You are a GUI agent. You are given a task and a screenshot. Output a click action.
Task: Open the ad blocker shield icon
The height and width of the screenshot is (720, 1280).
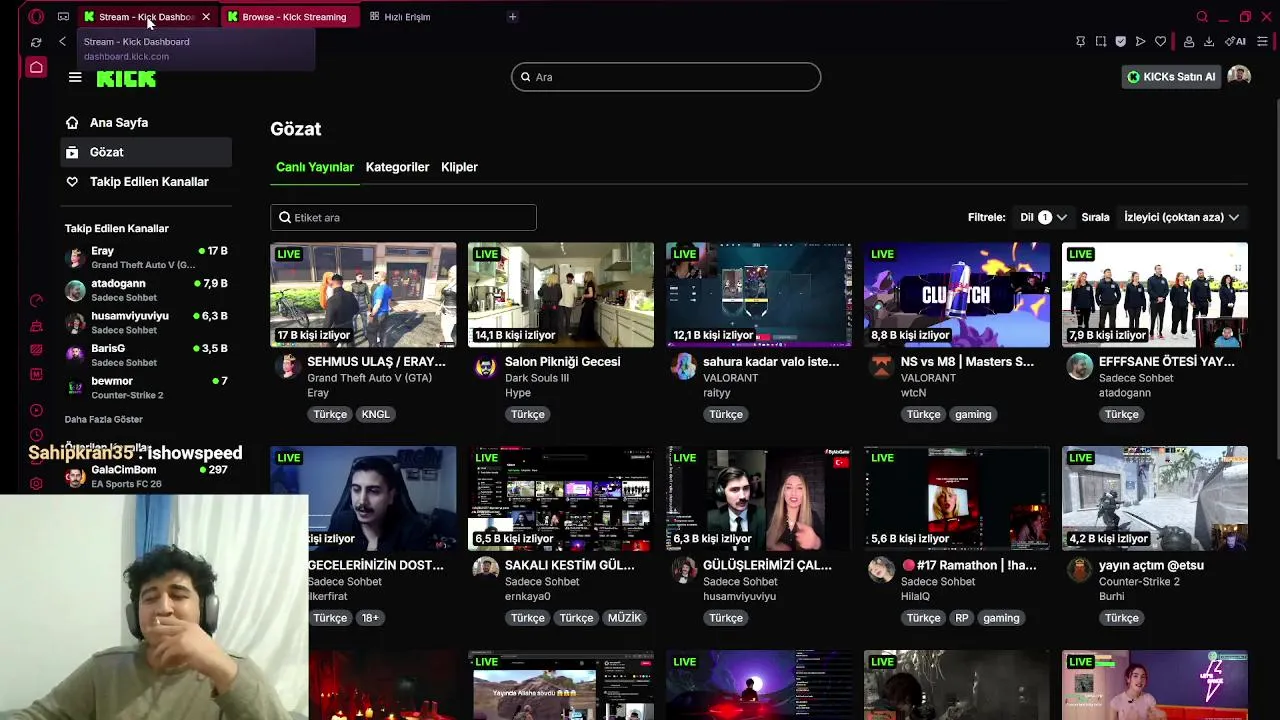(x=1120, y=42)
